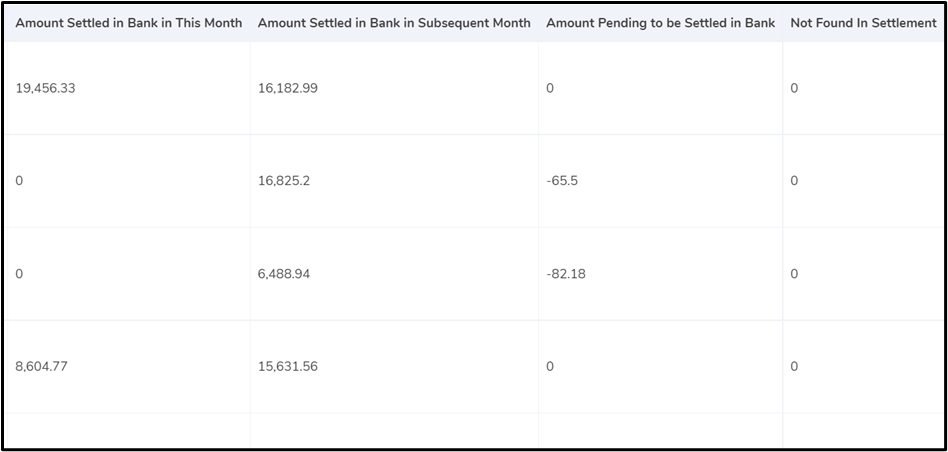The height and width of the screenshot is (452, 948).
Task: Select the cell showing 6,488.94
Action: [284, 274]
